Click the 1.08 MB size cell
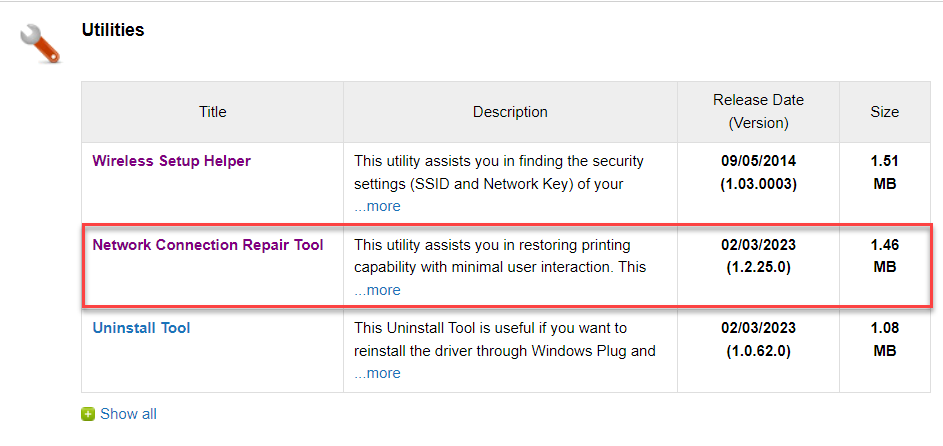 [x=884, y=339]
